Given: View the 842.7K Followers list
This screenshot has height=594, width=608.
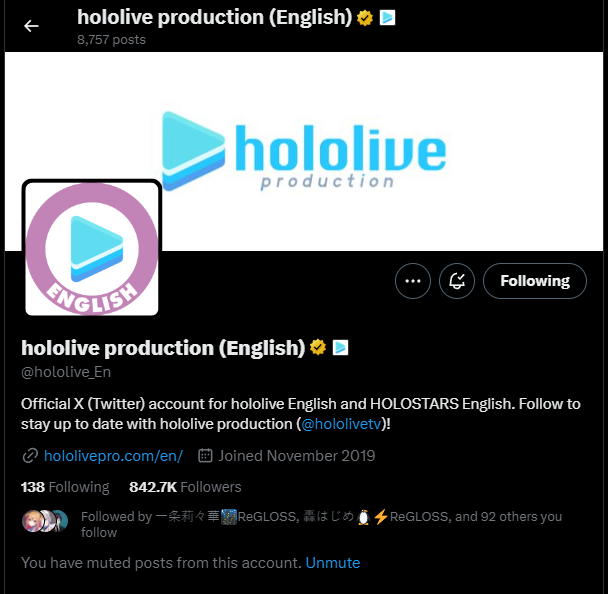Looking at the screenshot, I should [x=185, y=487].
